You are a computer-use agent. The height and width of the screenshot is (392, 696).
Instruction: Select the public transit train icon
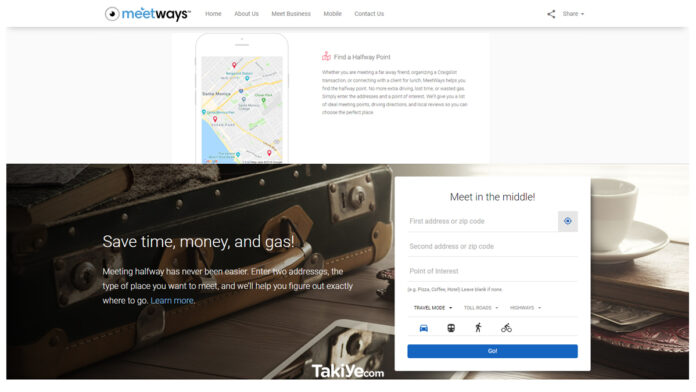click(451, 328)
